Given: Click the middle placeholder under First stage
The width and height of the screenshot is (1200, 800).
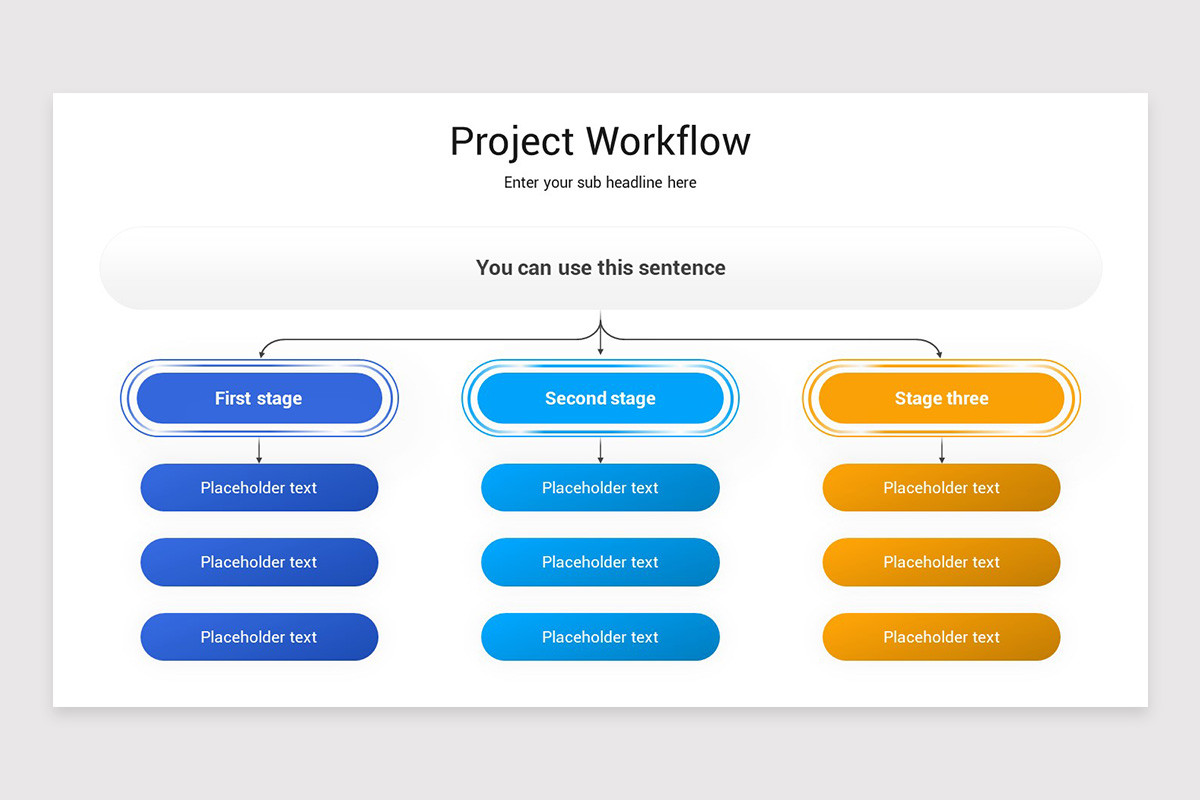Looking at the screenshot, I should pos(259,562).
